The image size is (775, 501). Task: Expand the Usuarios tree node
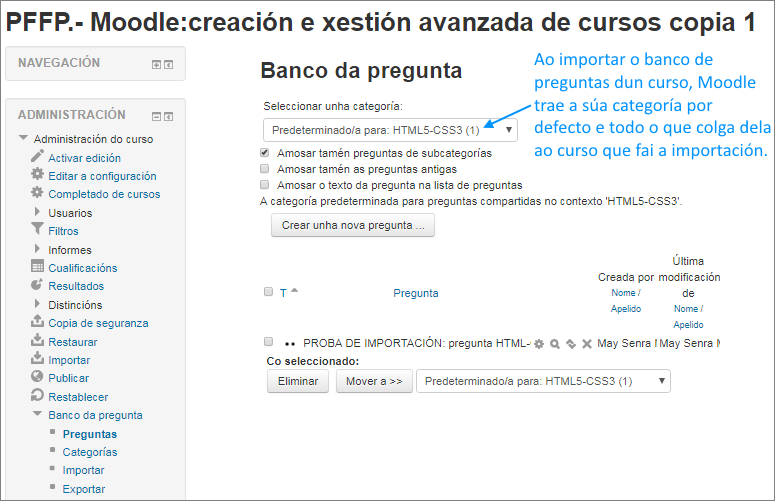coord(37,212)
